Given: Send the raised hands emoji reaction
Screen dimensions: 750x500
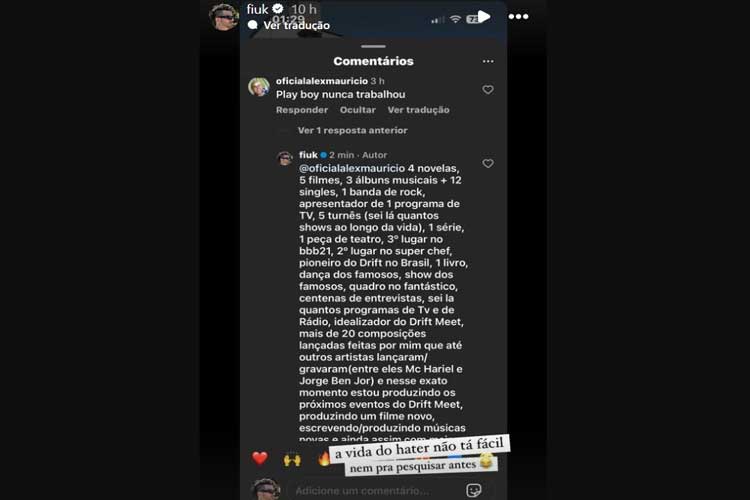Looking at the screenshot, I should [x=292, y=459].
